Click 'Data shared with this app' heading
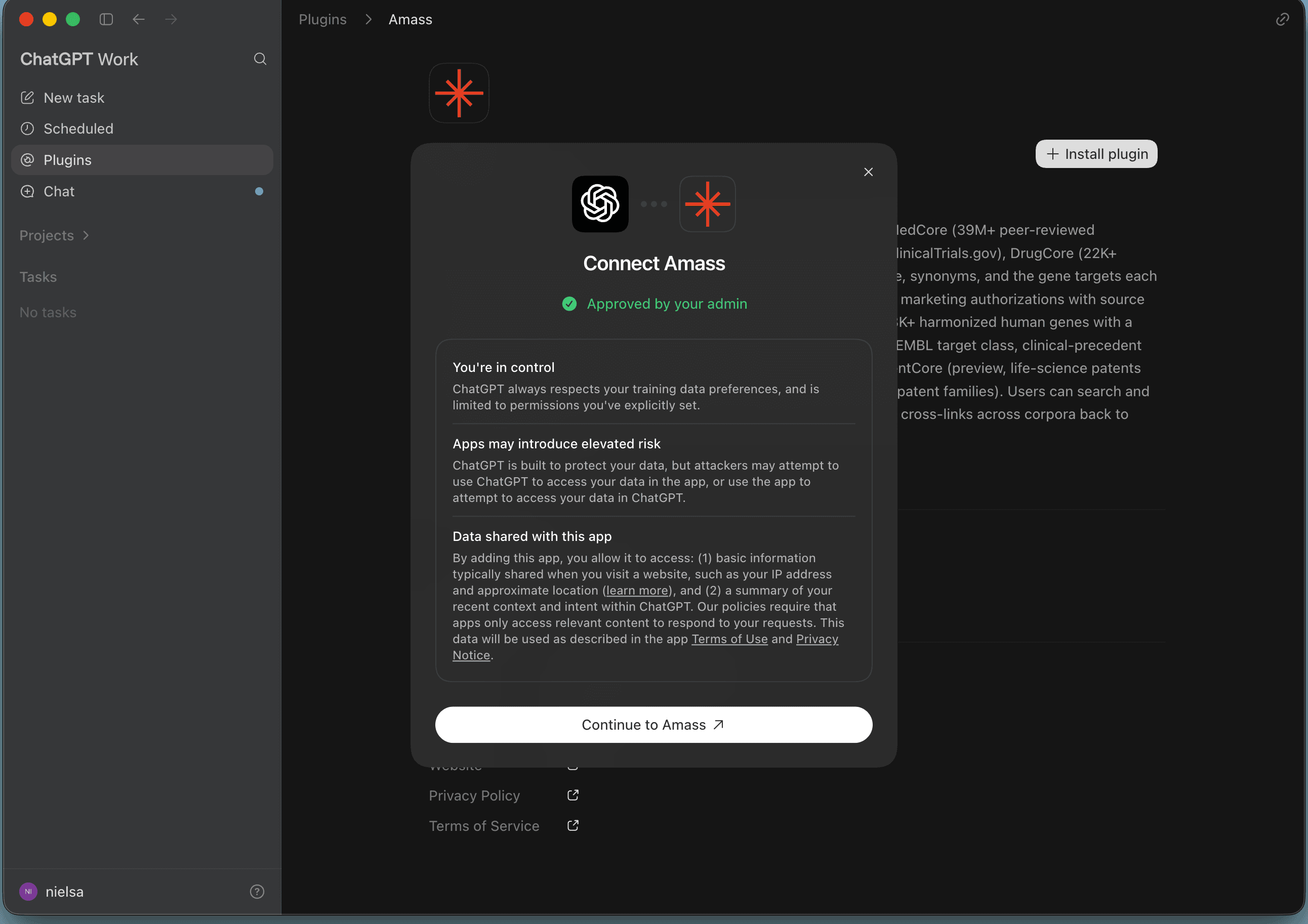Screen dimensions: 1308x924 pyautogui.click(x=532, y=536)
